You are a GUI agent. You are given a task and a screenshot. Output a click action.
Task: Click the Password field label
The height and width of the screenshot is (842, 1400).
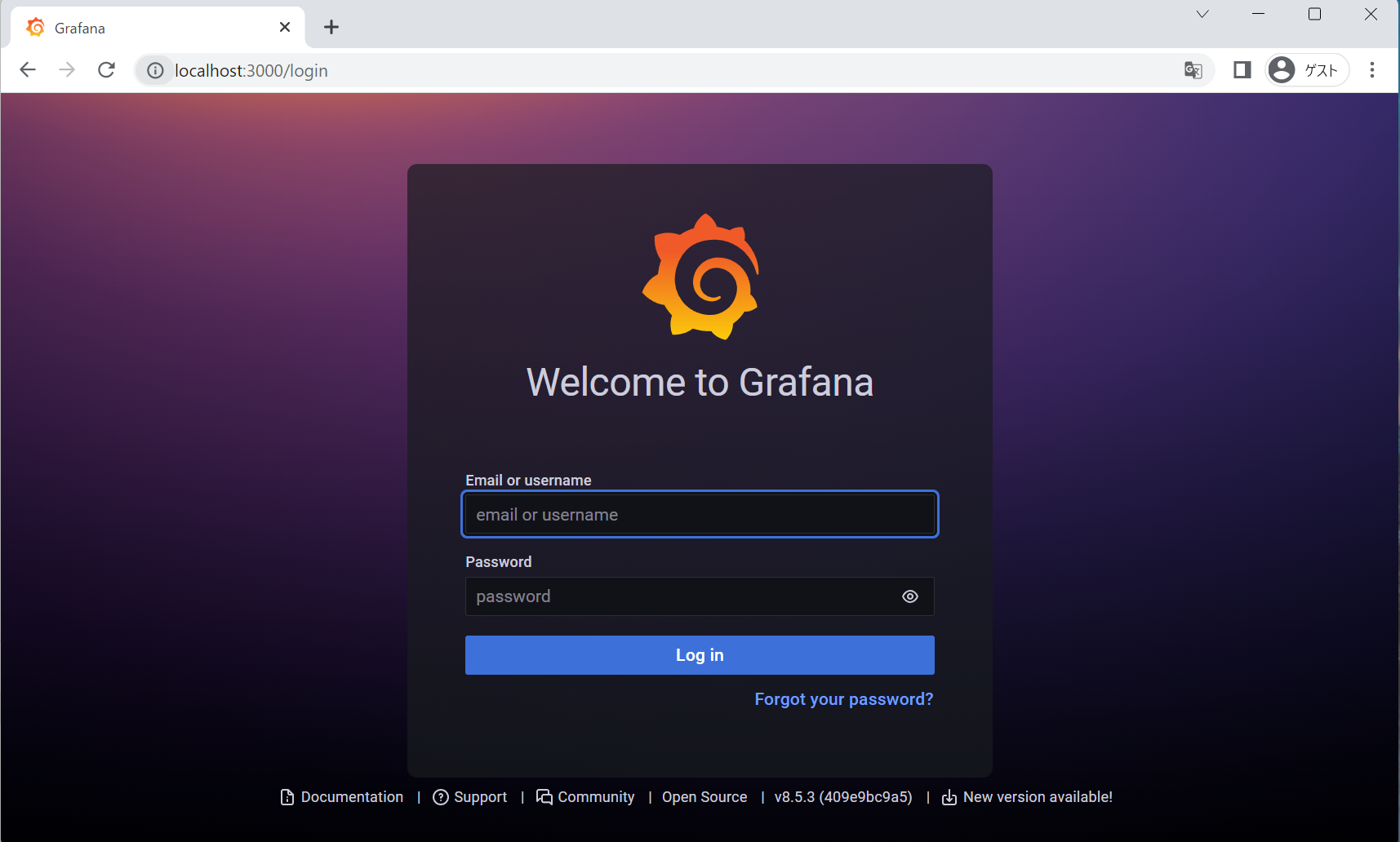[x=498, y=562]
